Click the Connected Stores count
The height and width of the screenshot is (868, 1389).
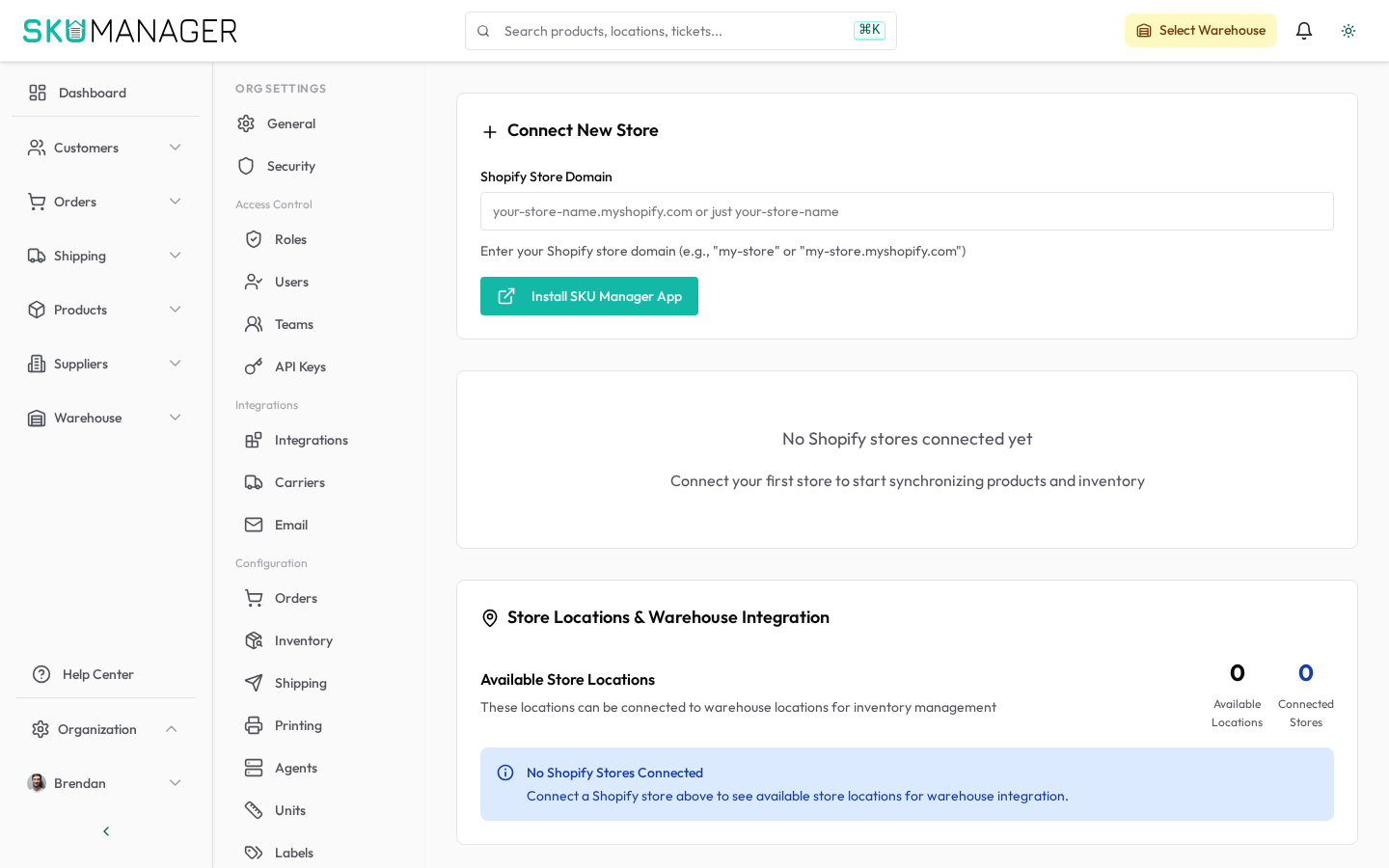point(1306,672)
